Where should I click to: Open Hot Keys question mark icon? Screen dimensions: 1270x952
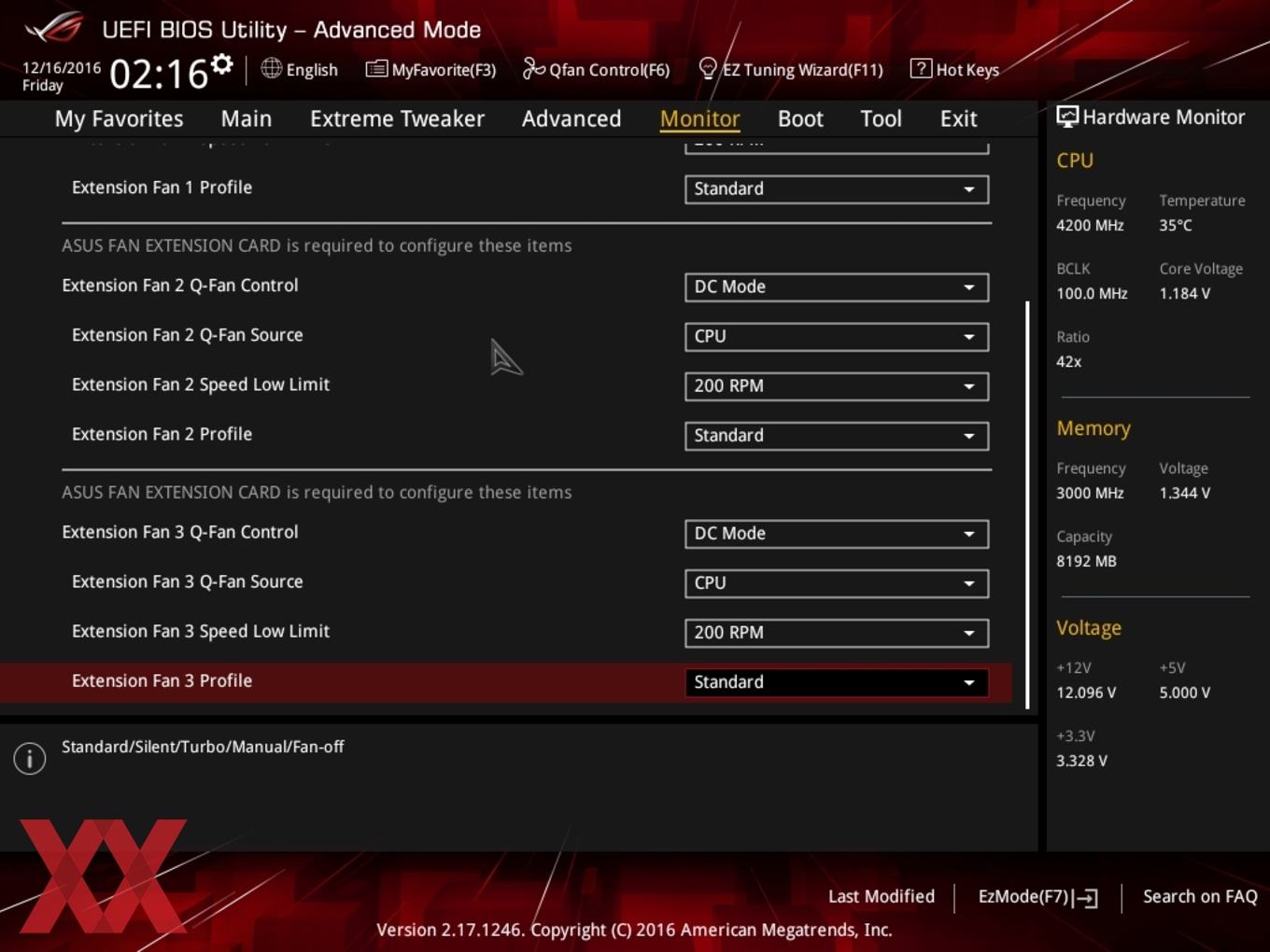tap(921, 68)
